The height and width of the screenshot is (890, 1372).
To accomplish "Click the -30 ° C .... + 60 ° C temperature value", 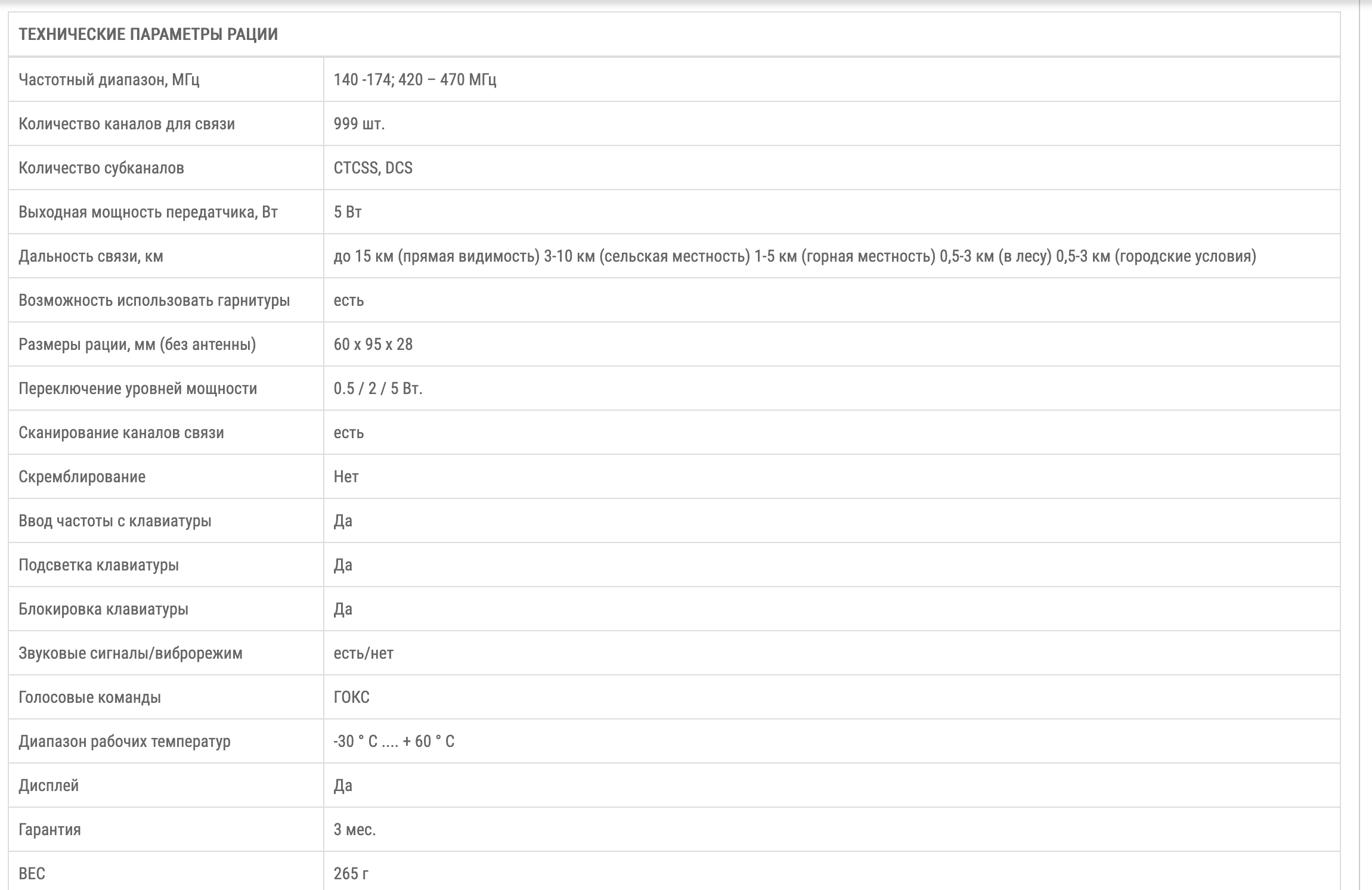I will pyautogui.click(x=394, y=742).
